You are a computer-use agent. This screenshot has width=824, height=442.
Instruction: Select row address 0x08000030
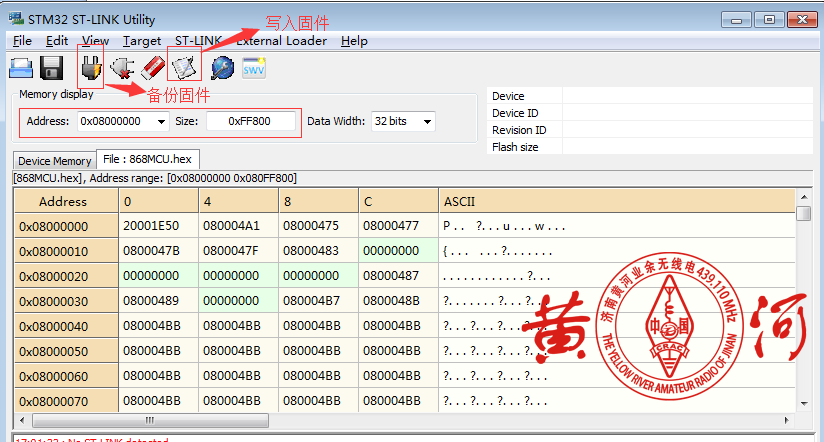point(66,301)
